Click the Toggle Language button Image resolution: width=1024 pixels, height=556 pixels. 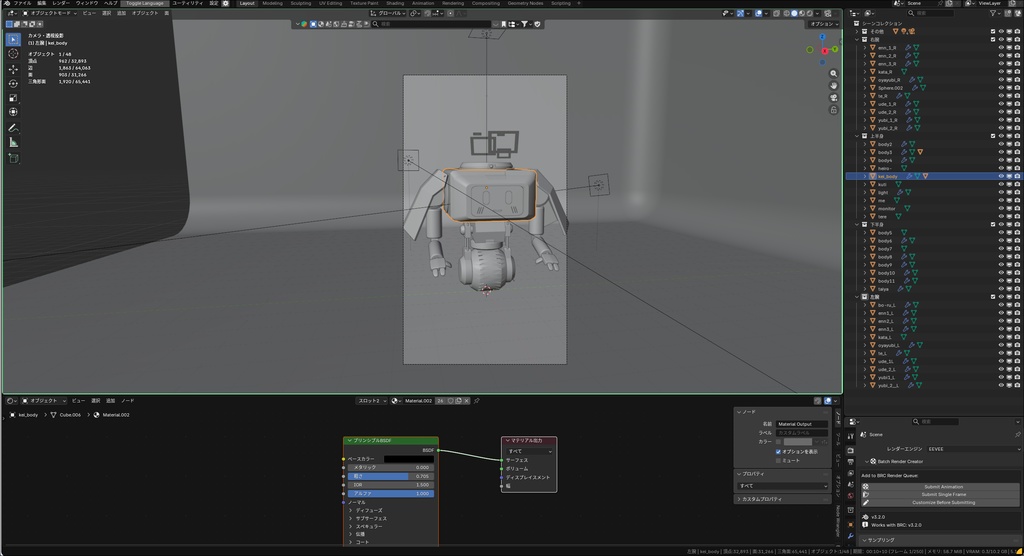click(x=144, y=3)
